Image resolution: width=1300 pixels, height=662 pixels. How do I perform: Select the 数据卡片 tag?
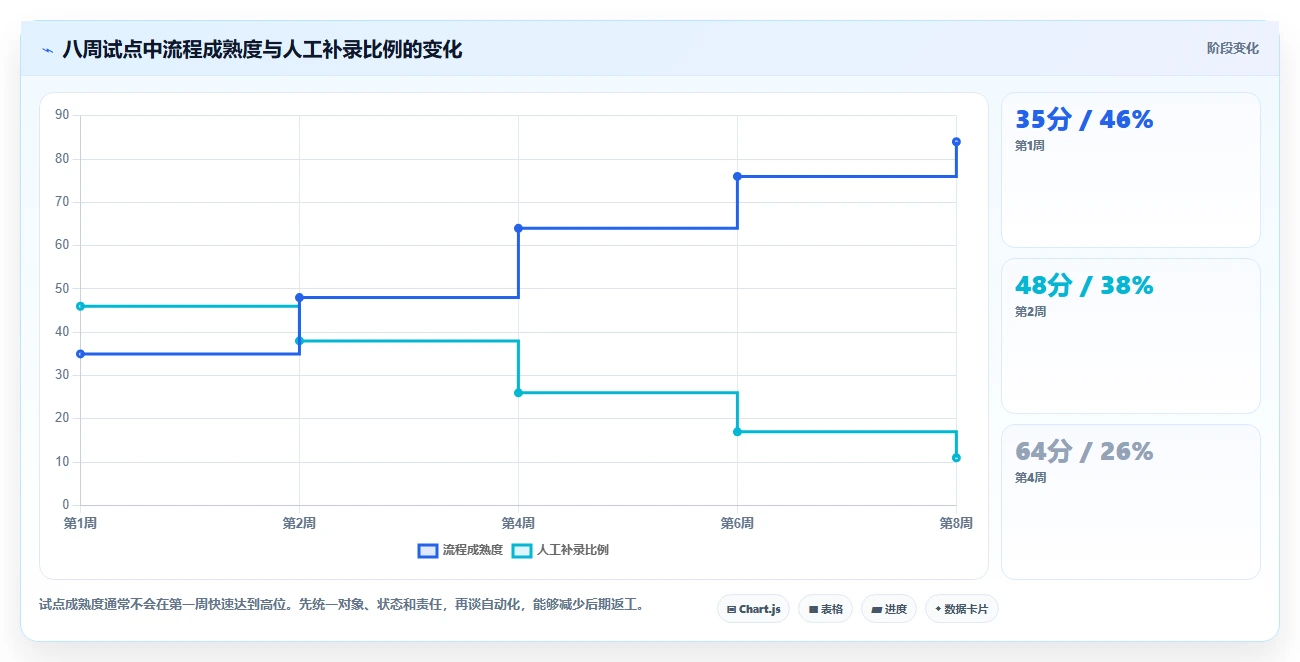click(962, 608)
